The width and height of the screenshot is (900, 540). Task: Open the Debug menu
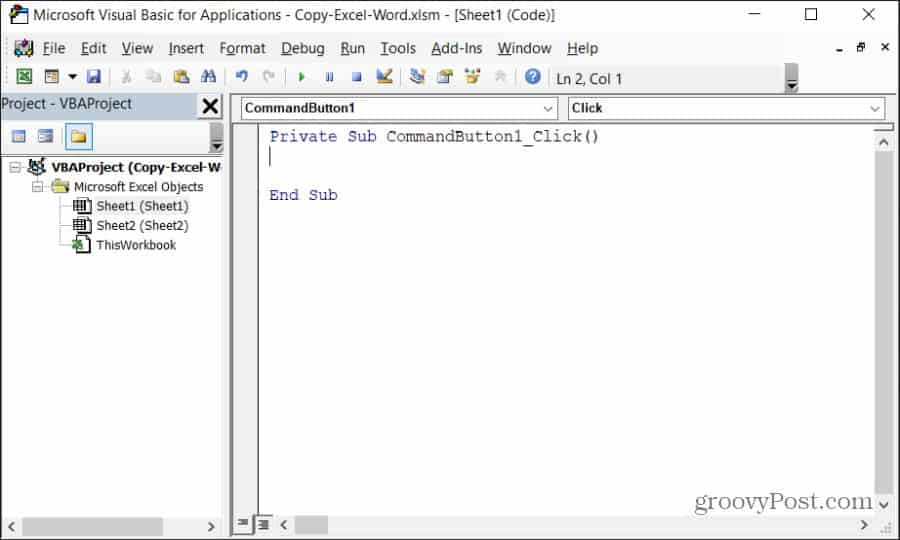[x=302, y=49]
